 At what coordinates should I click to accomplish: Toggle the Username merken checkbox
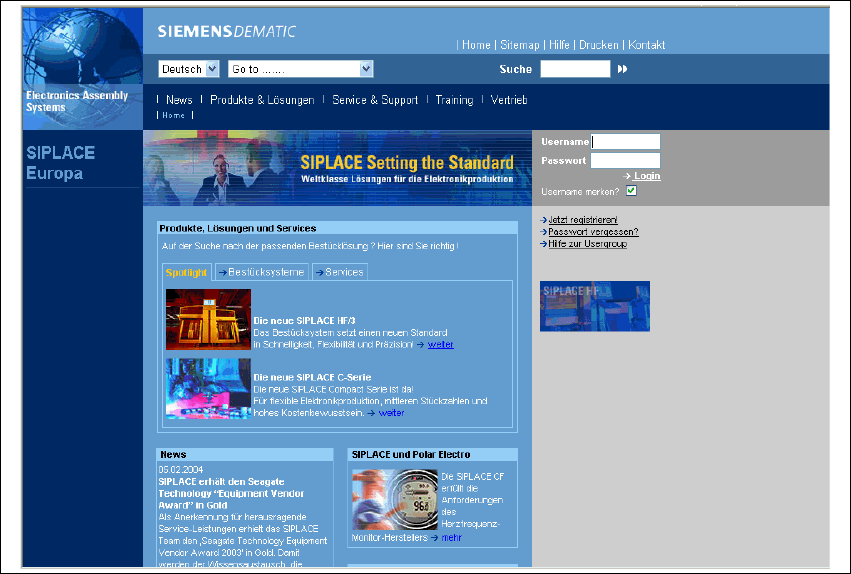tap(631, 190)
